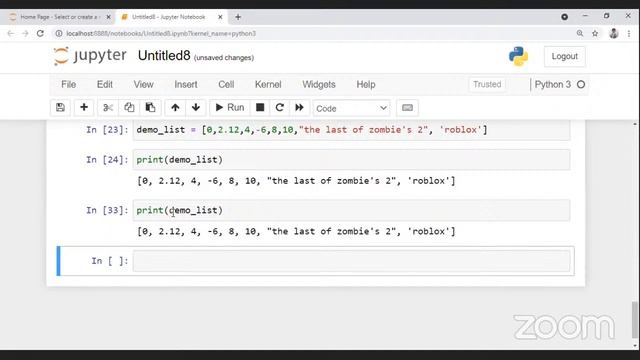Move selected cell up arrow
The width and height of the screenshot is (640, 360).
pyautogui.click(x=175, y=108)
